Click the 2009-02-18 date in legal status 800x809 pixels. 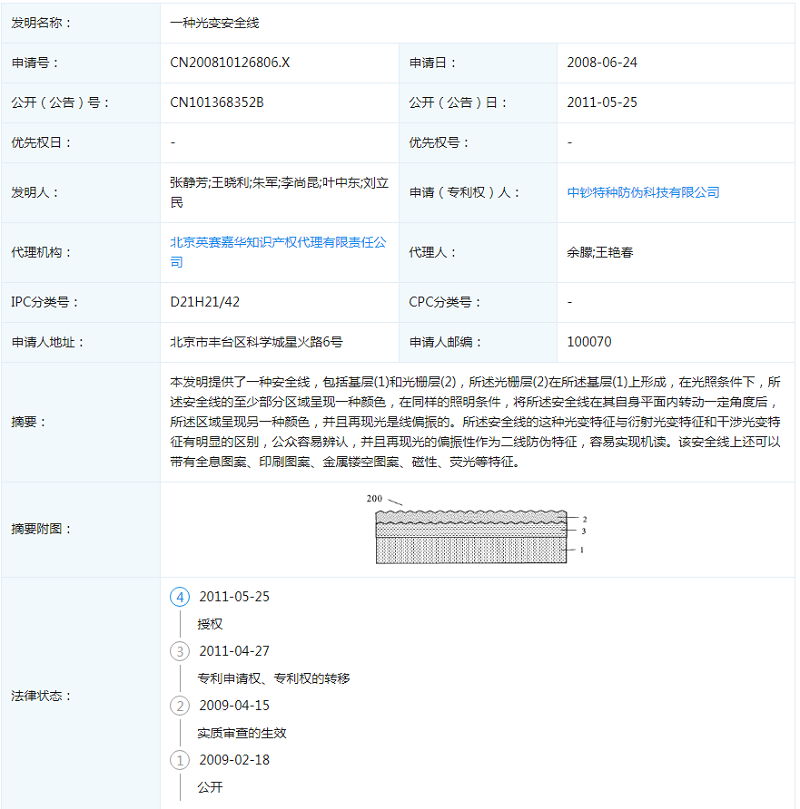point(234,760)
